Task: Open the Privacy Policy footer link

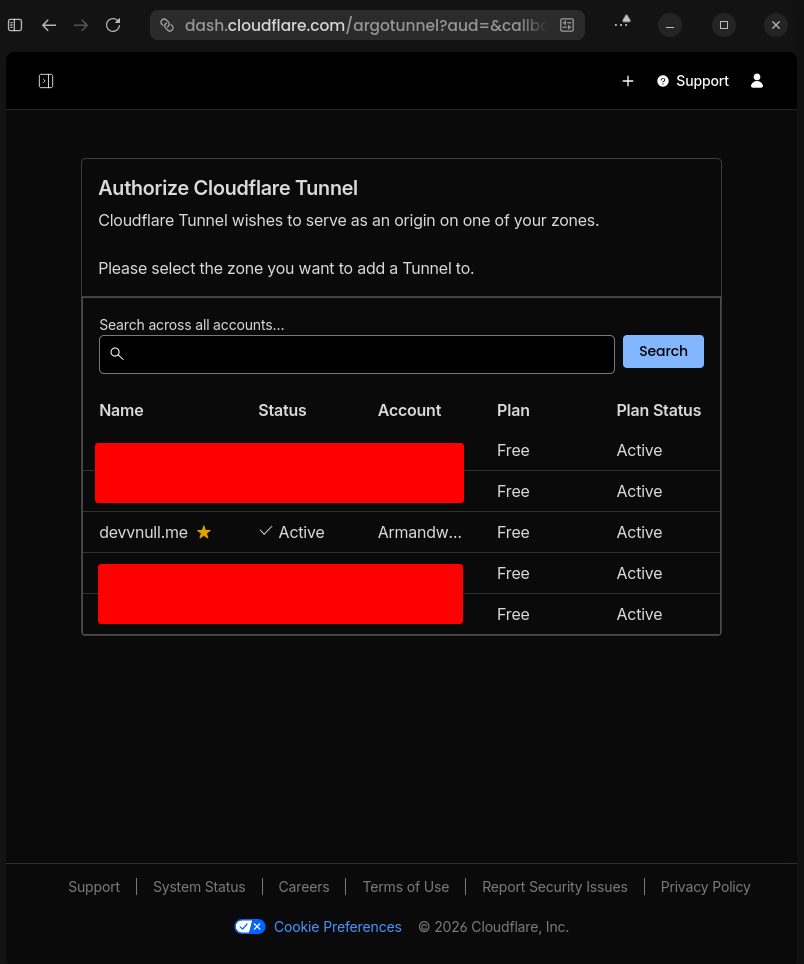Action: [x=705, y=887]
